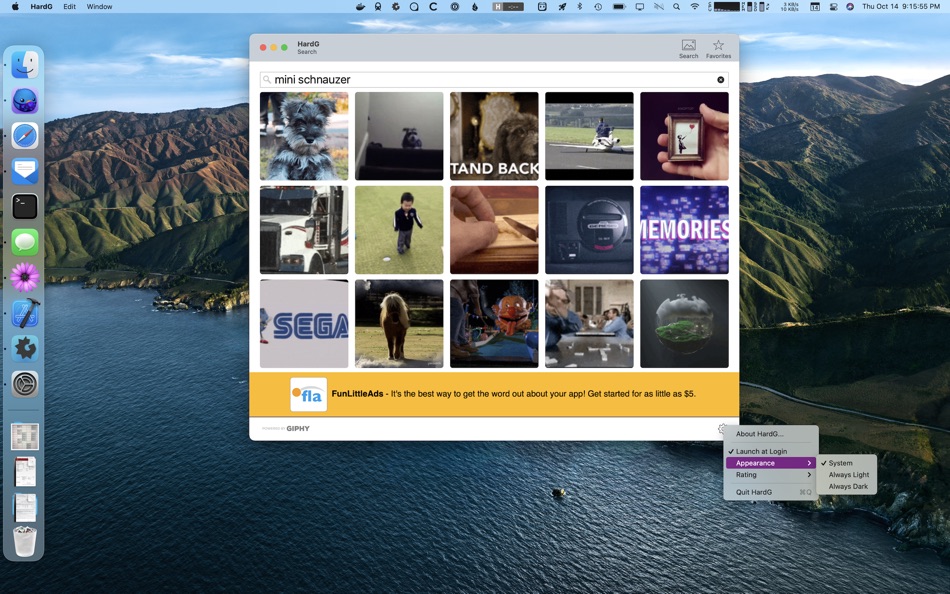This screenshot has width=950, height=594.
Task: Choose About HardG... from the menu
Action: [x=771, y=434]
